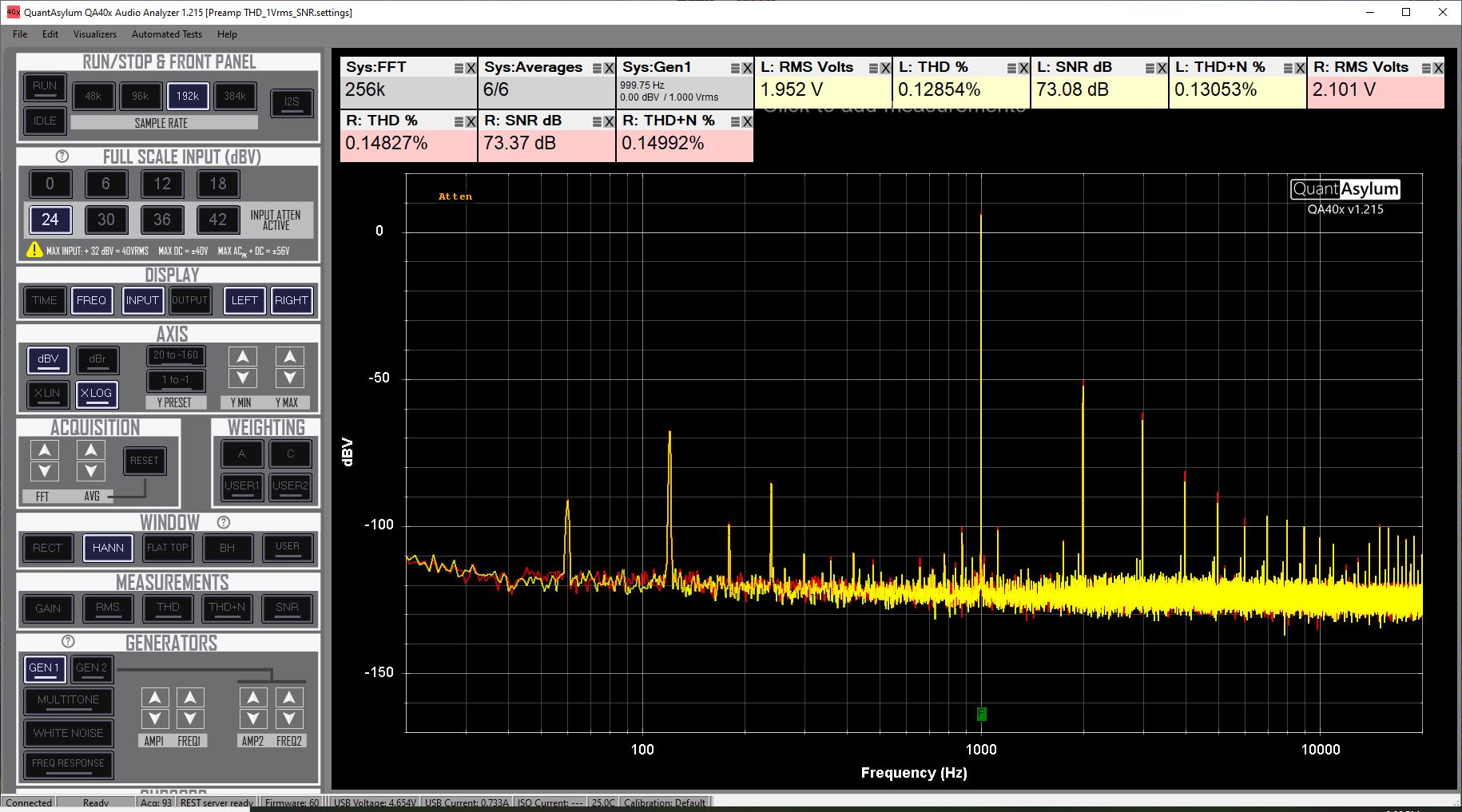Open the R: RMS Volts tile menu
Screen dimensions: 1462x812
tap(1426, 69)
